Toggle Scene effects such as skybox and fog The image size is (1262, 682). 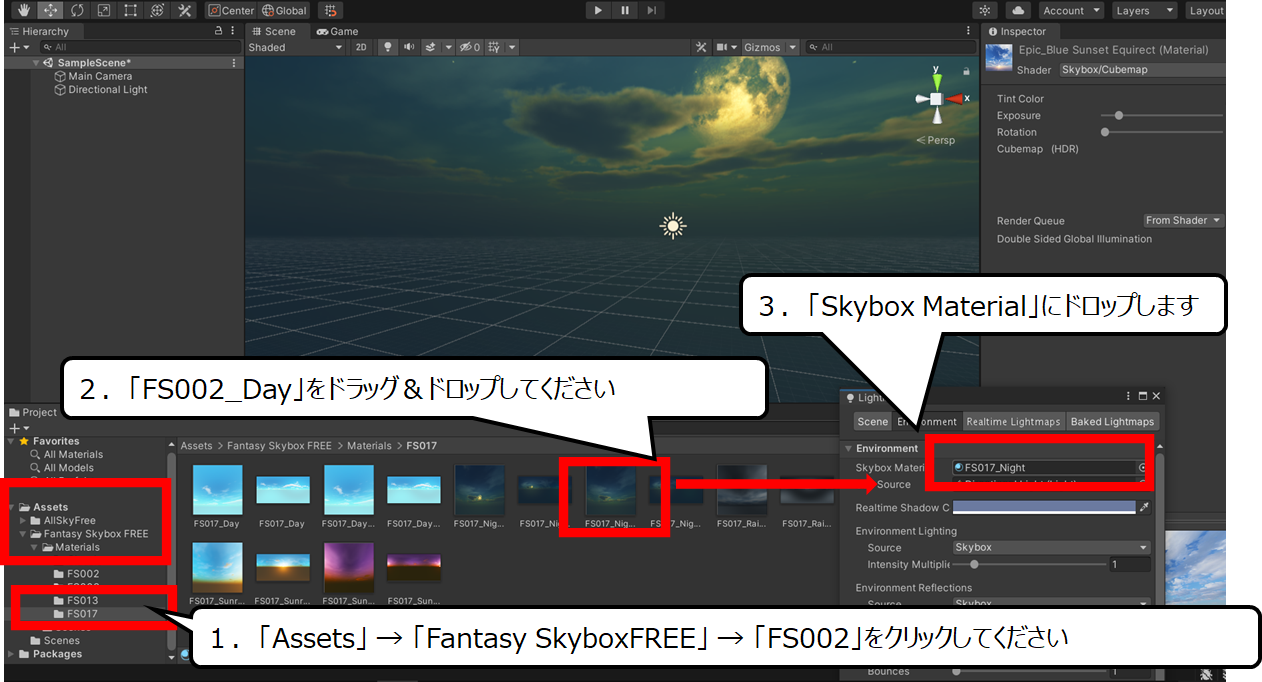click(x=431, y=47)
